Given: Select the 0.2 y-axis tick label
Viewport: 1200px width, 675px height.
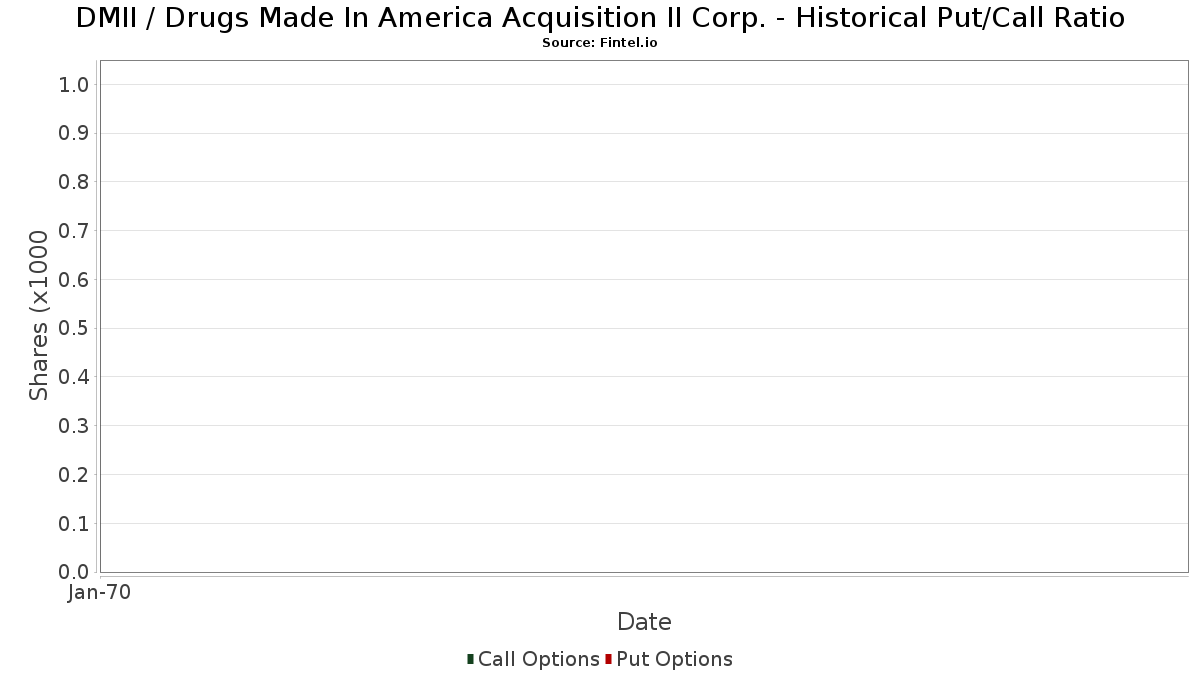Looking at the screenshot, I should coord(74,475).
